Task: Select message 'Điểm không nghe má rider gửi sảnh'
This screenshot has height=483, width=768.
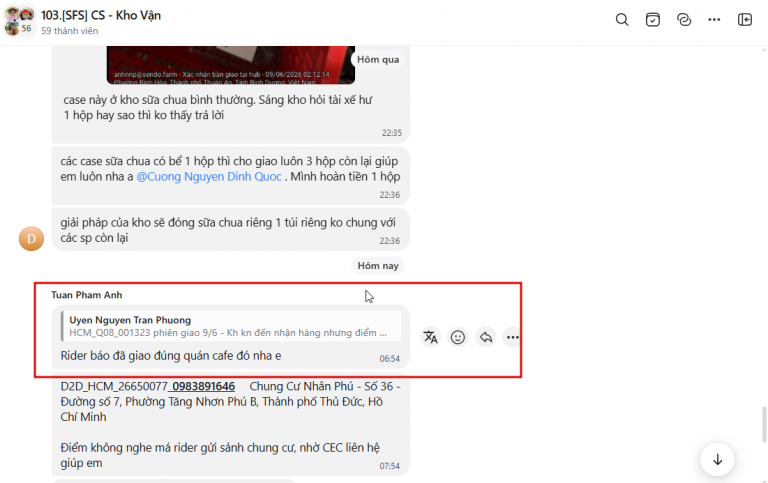Action: click(220, 455)
